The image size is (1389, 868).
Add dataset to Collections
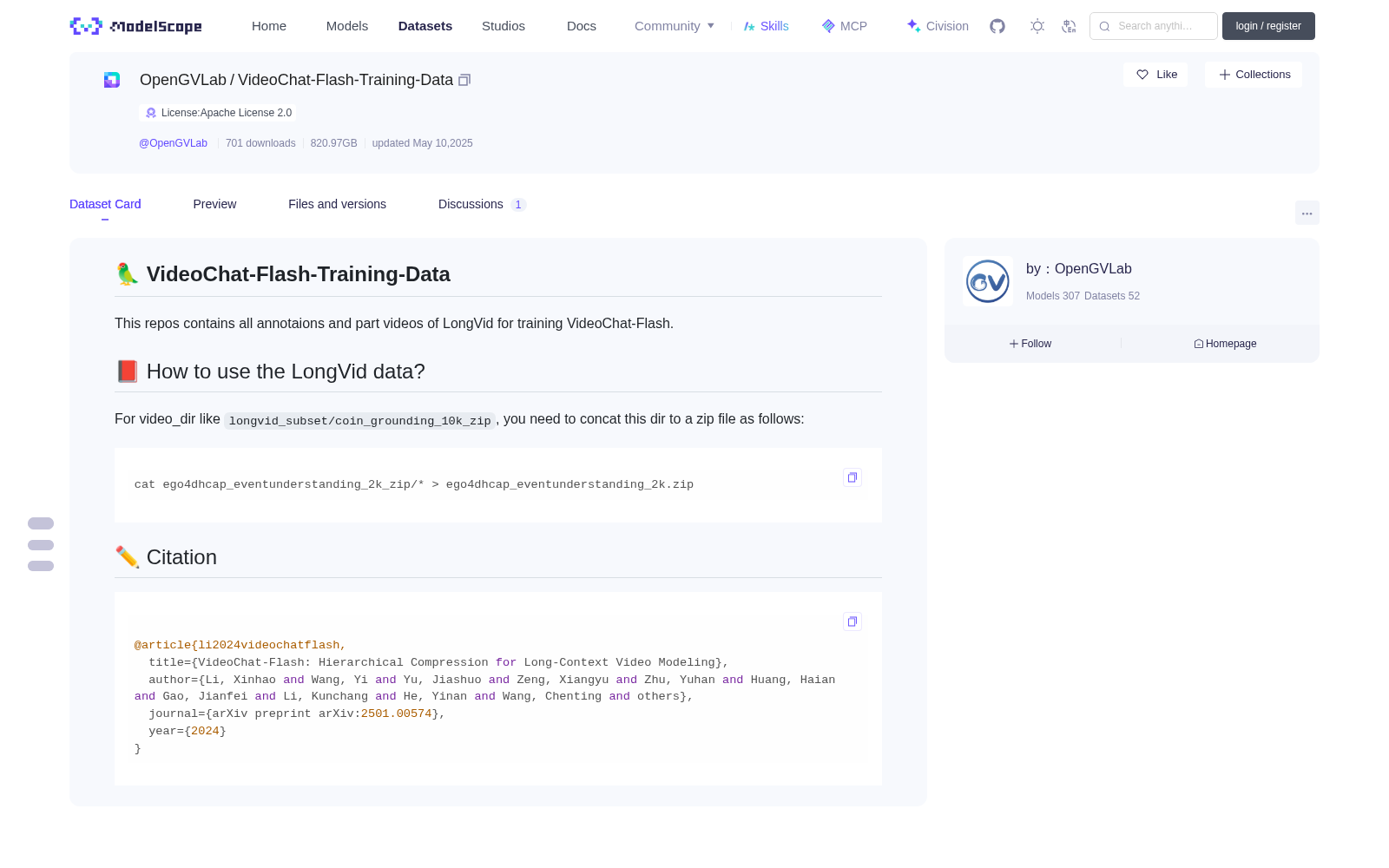(x=1254, y=75)
